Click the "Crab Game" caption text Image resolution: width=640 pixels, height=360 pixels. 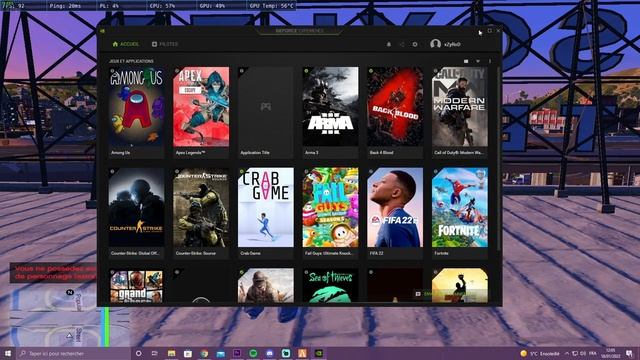[x=250, y=253]
